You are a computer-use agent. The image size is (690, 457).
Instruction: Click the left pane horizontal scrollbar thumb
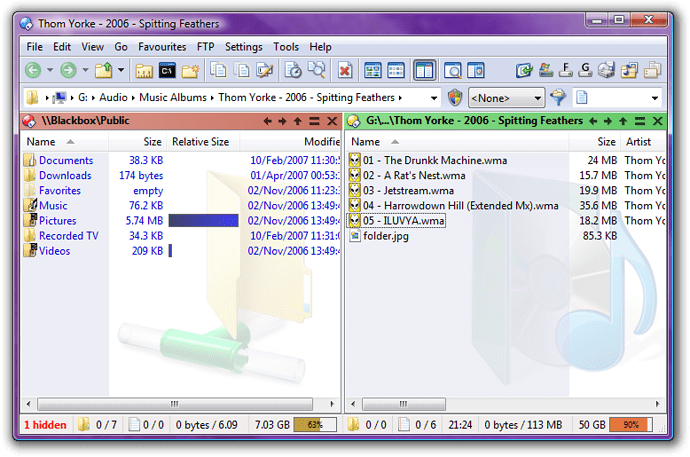(x=175, y=404)
